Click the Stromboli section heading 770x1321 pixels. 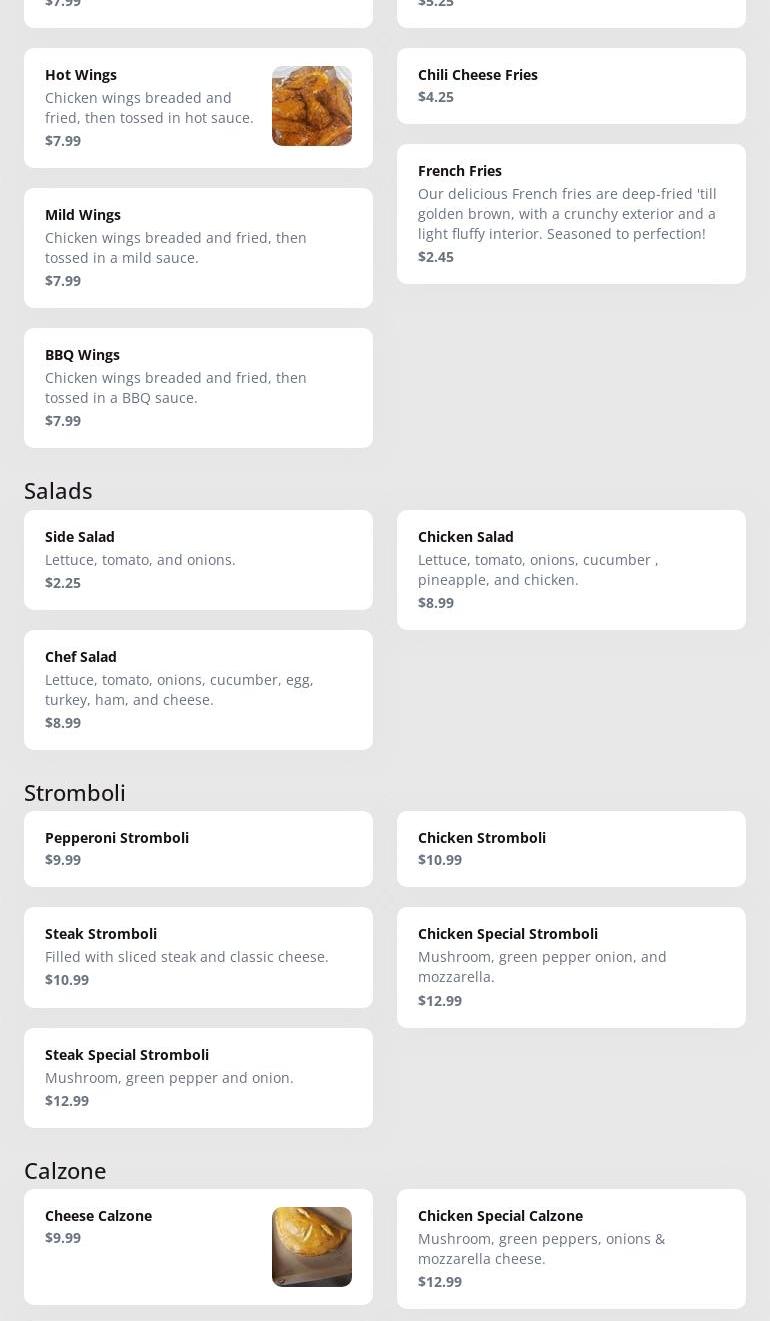pyautogui.click(x=75, y=793)
